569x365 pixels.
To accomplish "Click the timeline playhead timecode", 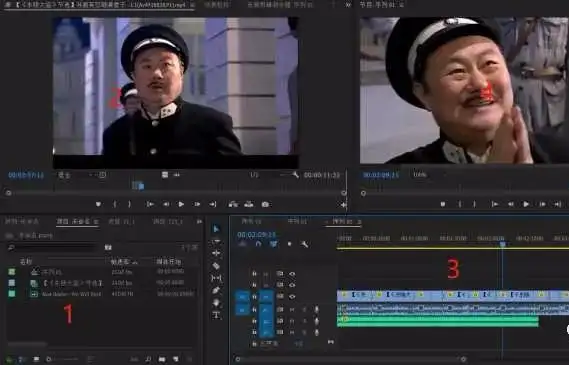I will tap(257, 235).
